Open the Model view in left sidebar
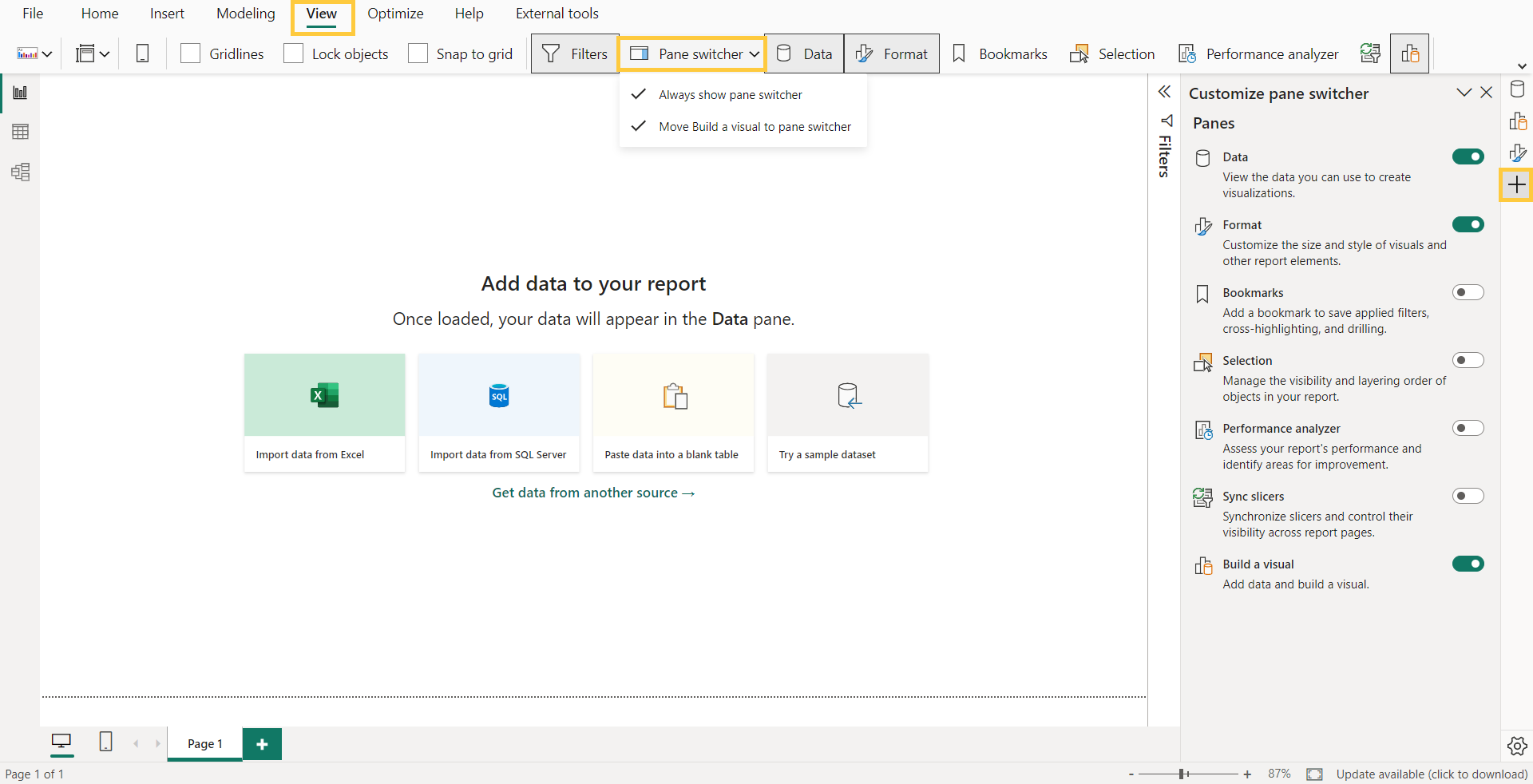Image resolution: width=1533 pixels, height=784 pixels. 20,172
